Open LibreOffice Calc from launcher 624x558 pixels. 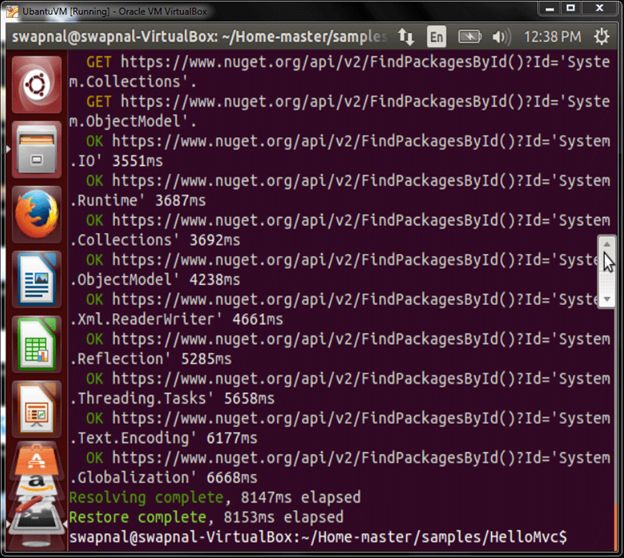click(x=37, y=344)
